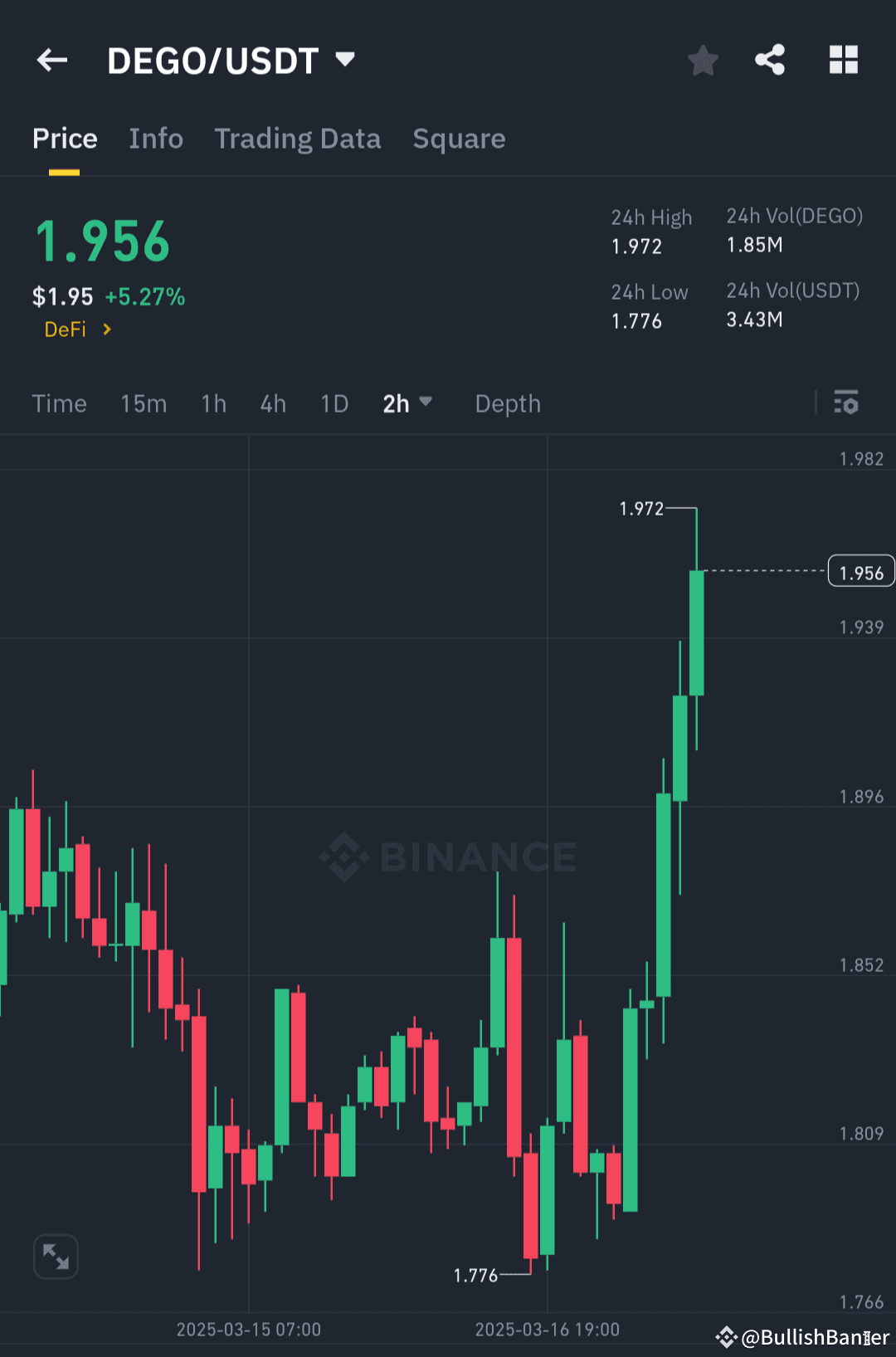Enable the 15m candle interval
This screenshot has height=1357, width=896.
click(x=143, y=403)
